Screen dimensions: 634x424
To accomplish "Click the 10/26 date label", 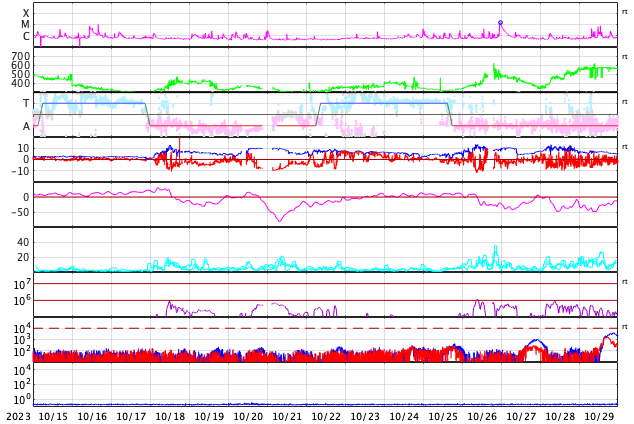I will [x=482, y=417].
